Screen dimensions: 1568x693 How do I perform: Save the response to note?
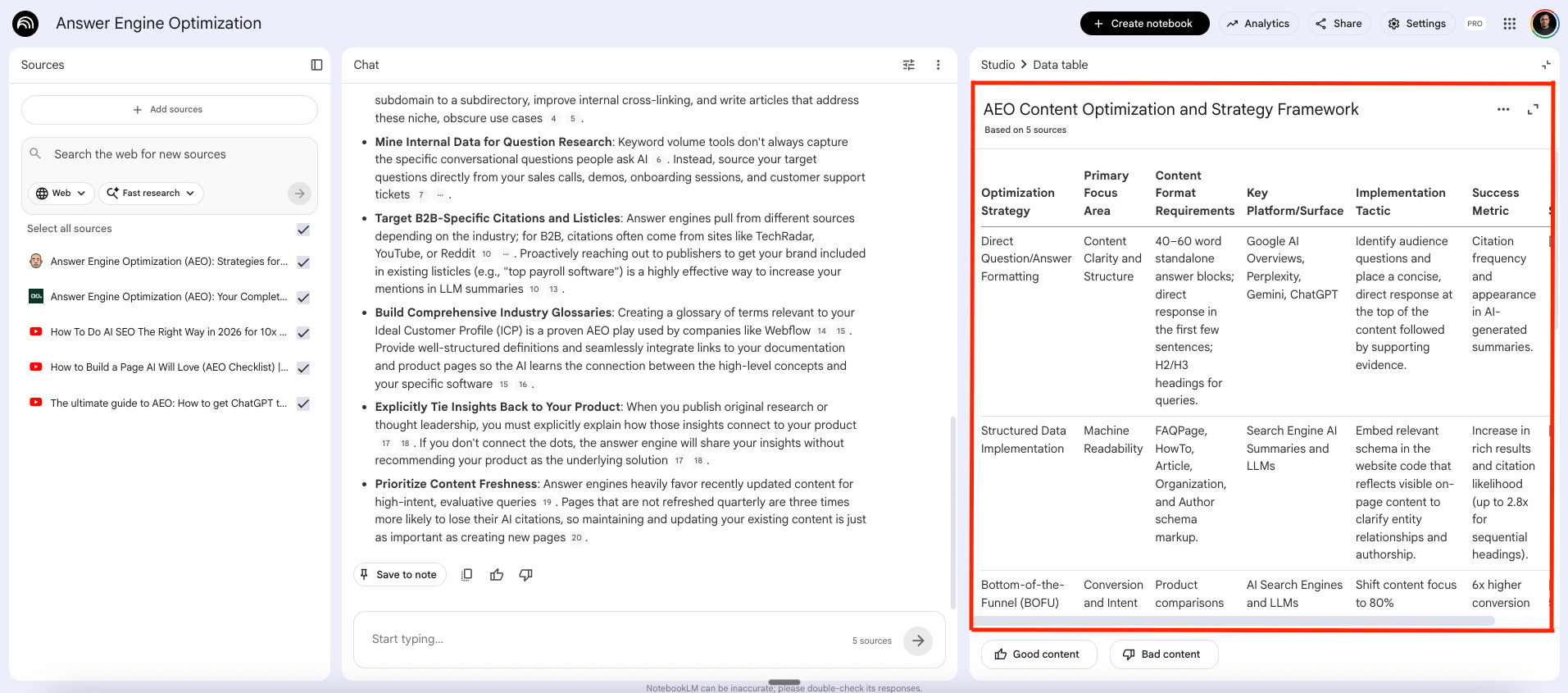pos(399,575)
